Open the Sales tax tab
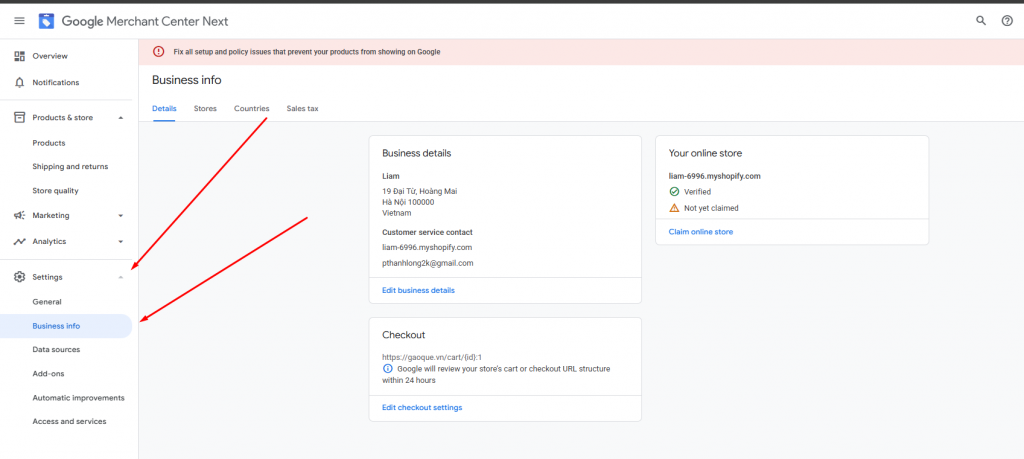 [302, 108]
